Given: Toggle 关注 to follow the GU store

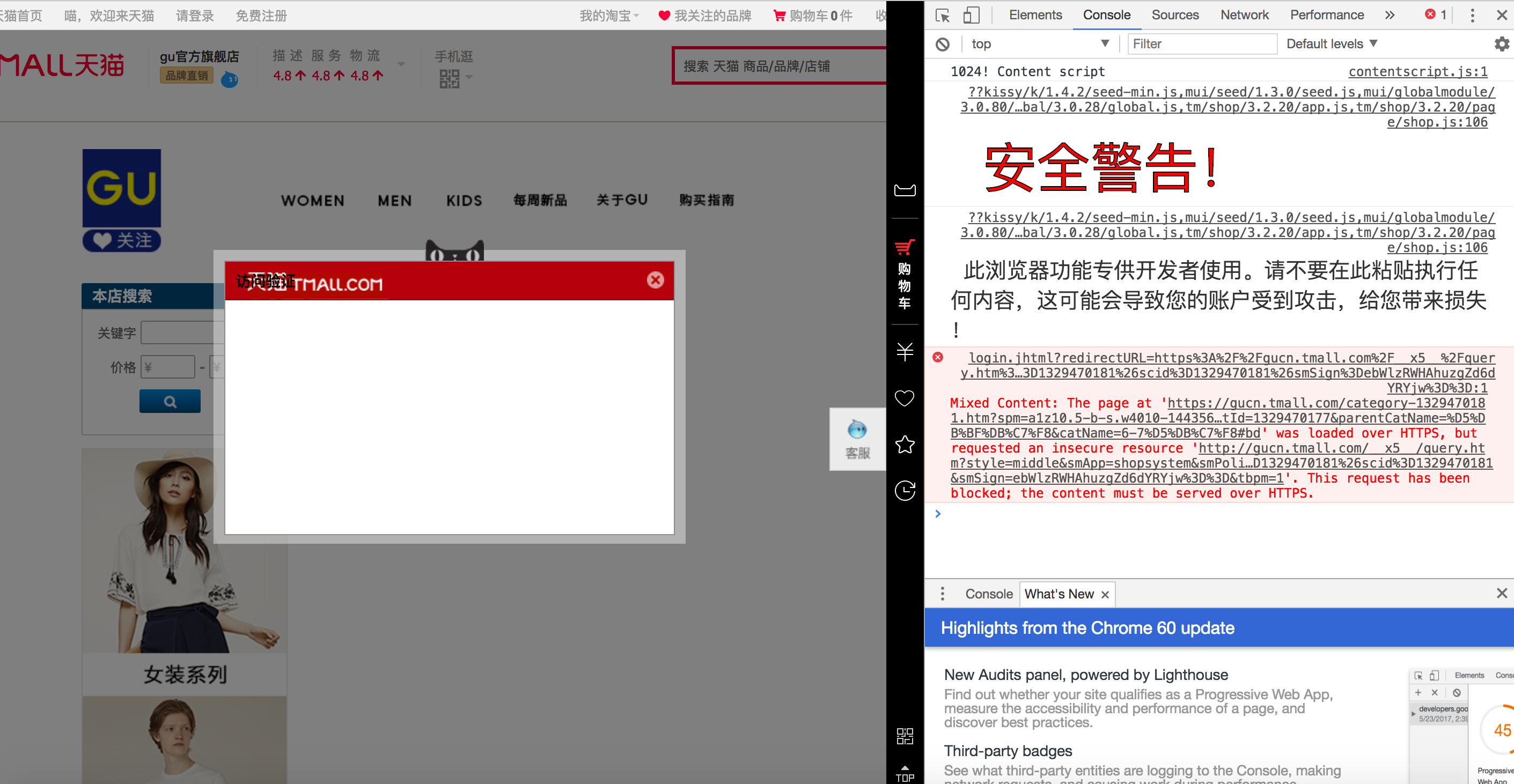Looking at the screenshot, I should tap(122, 240).
